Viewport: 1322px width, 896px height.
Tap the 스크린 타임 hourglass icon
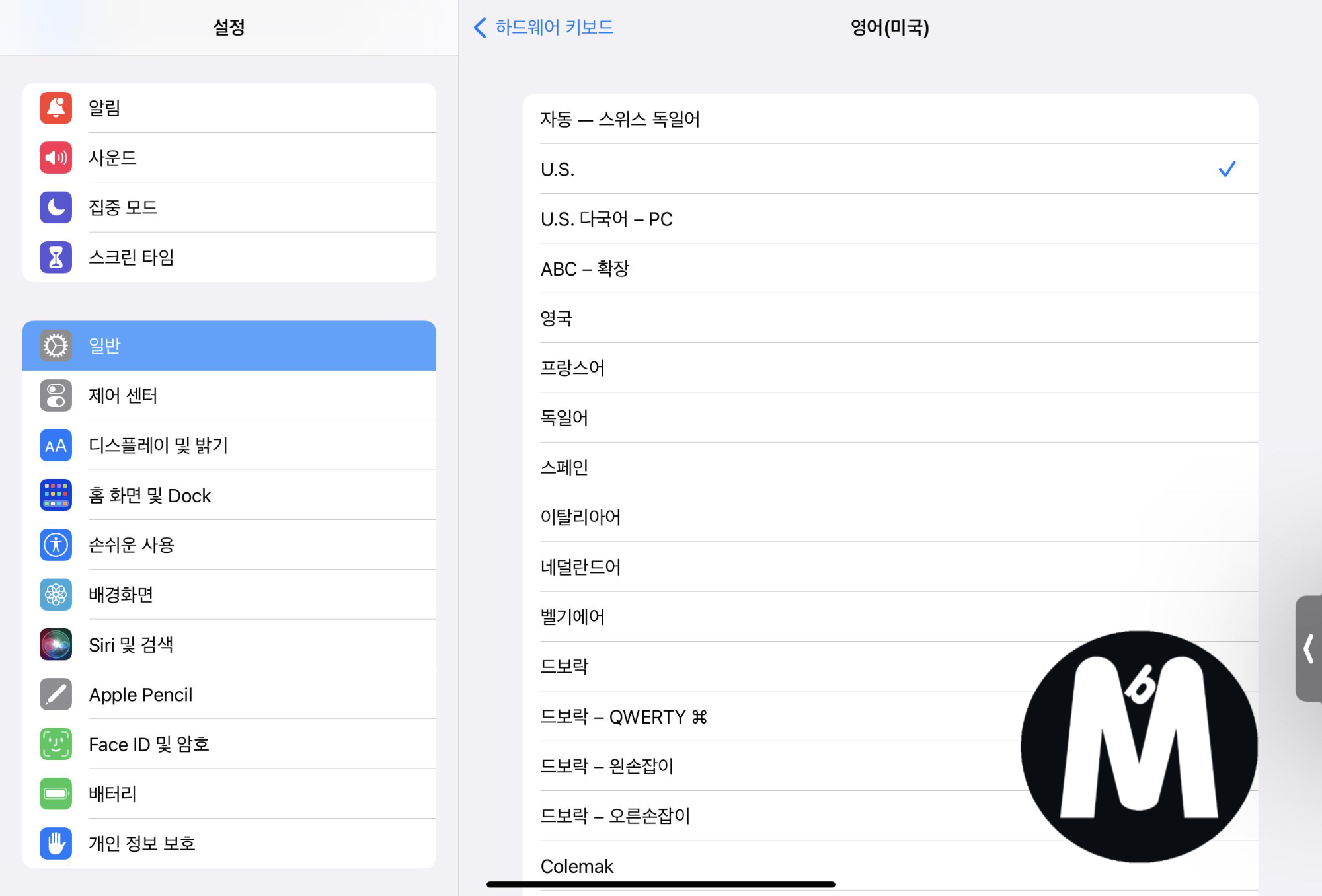56,257
